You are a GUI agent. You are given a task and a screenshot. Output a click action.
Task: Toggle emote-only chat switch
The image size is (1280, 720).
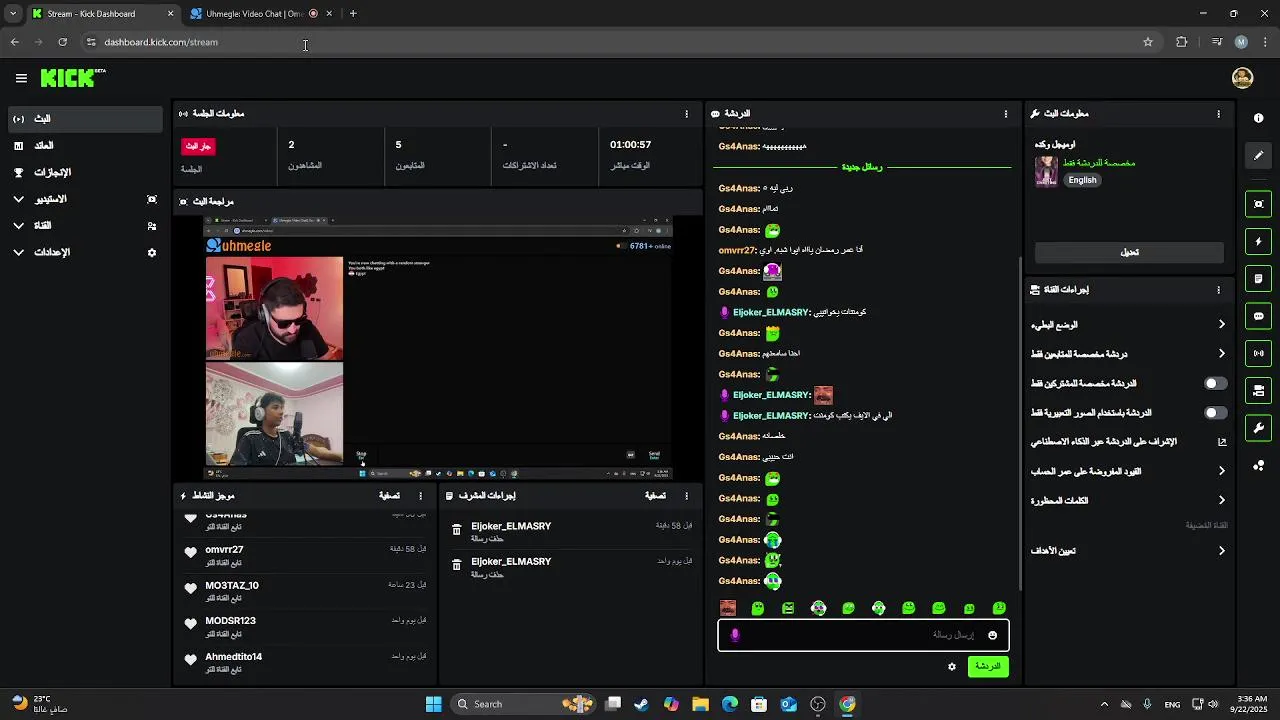1215,412
